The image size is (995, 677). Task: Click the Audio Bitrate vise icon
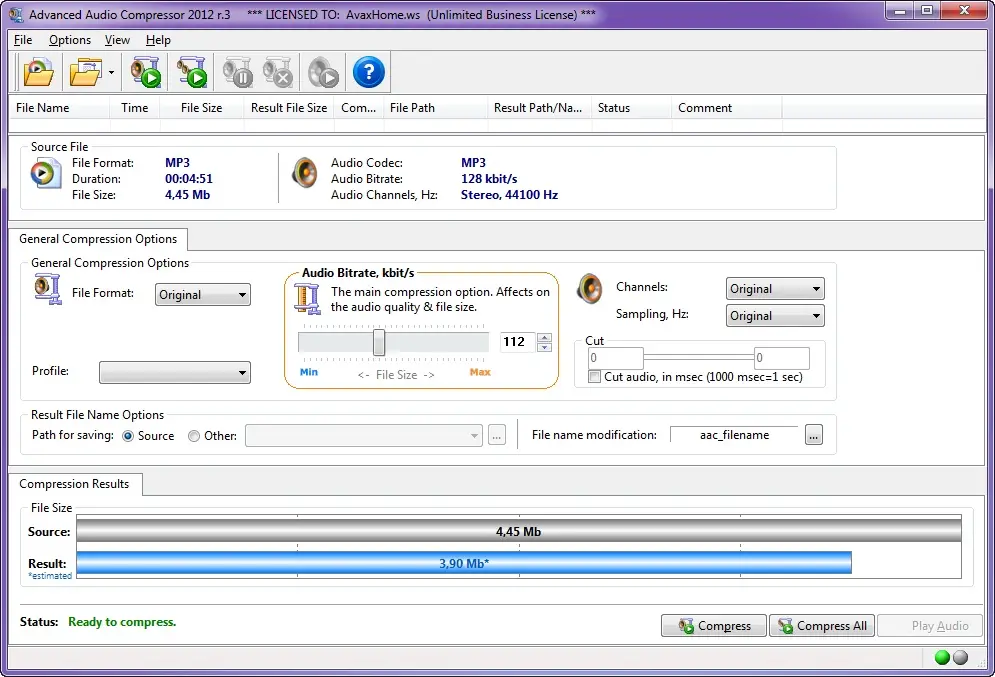(307, 298)
